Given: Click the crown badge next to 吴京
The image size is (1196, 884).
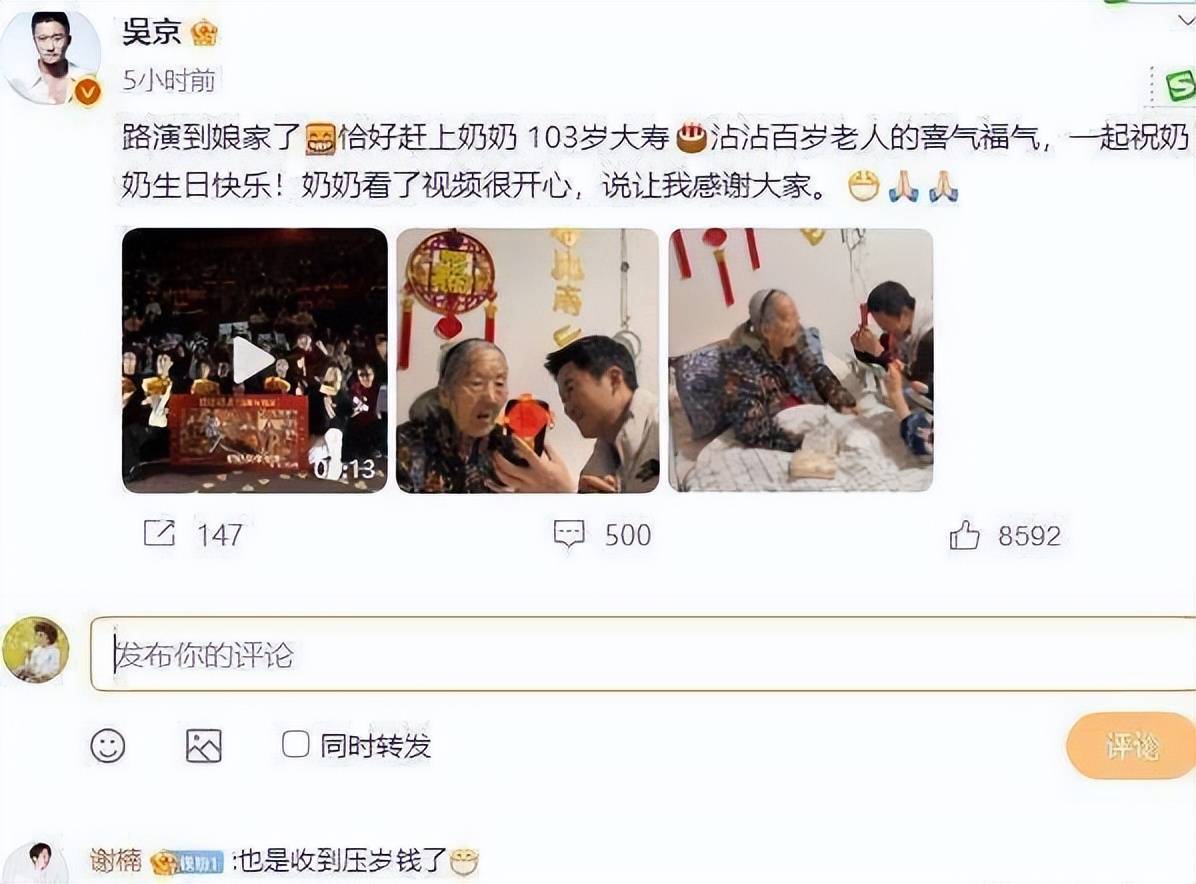Looking at the screenshot, I should [x=204, y=33].
